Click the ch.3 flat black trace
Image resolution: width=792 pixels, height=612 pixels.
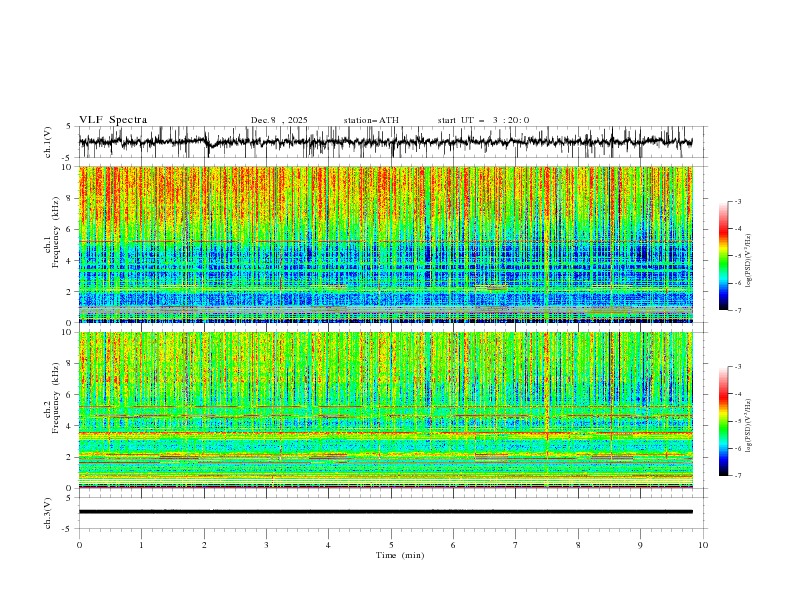386,512
